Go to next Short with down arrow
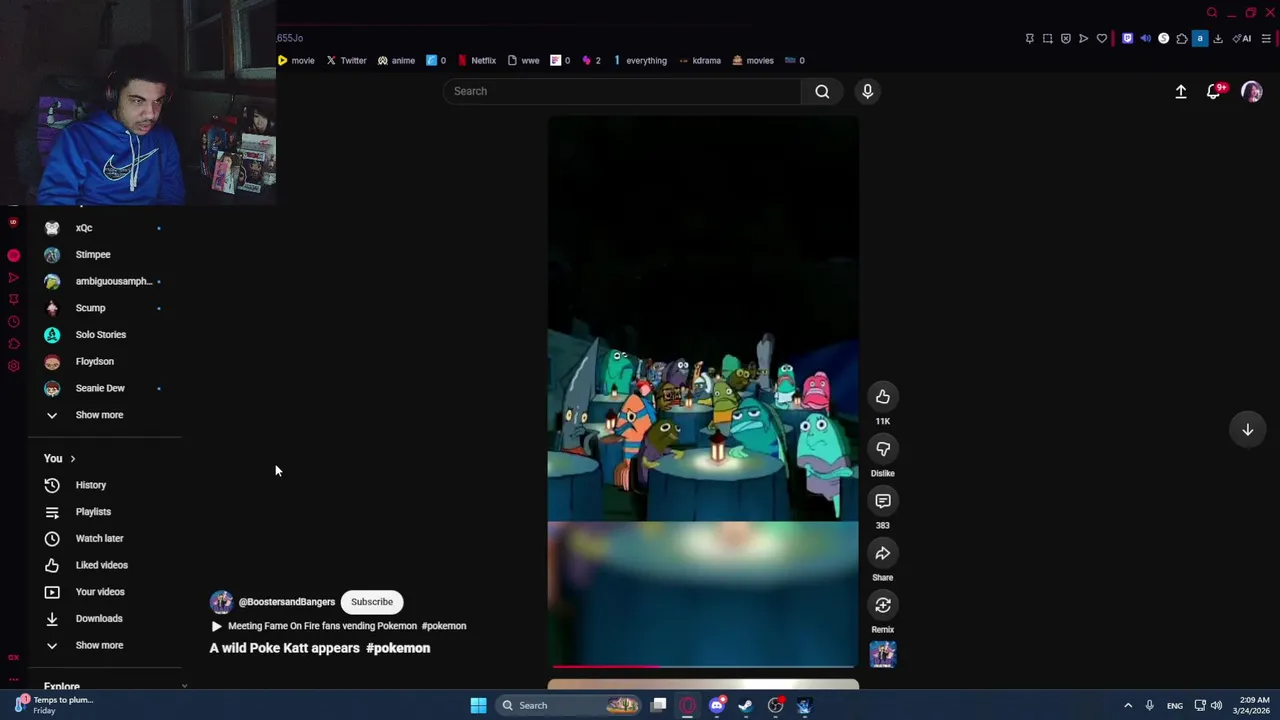The height and width of the screenshot is (720, 1280). pos(1248,429)
